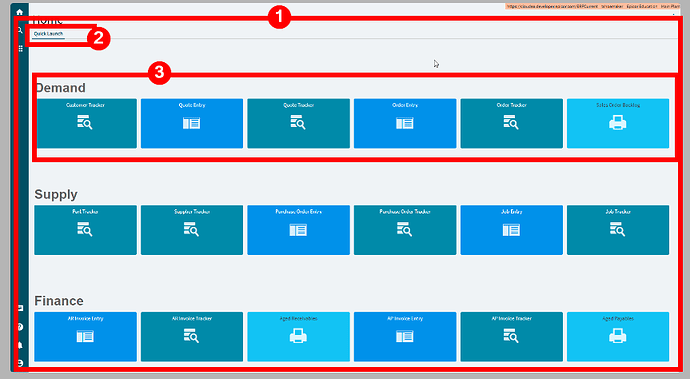Launch the Quote Entry tile
690x379 pixels.
192,123
